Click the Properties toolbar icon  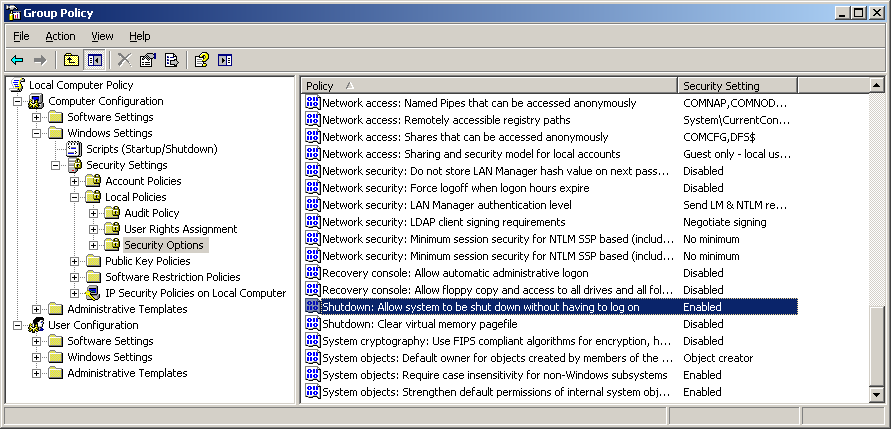tap(148, 60)
